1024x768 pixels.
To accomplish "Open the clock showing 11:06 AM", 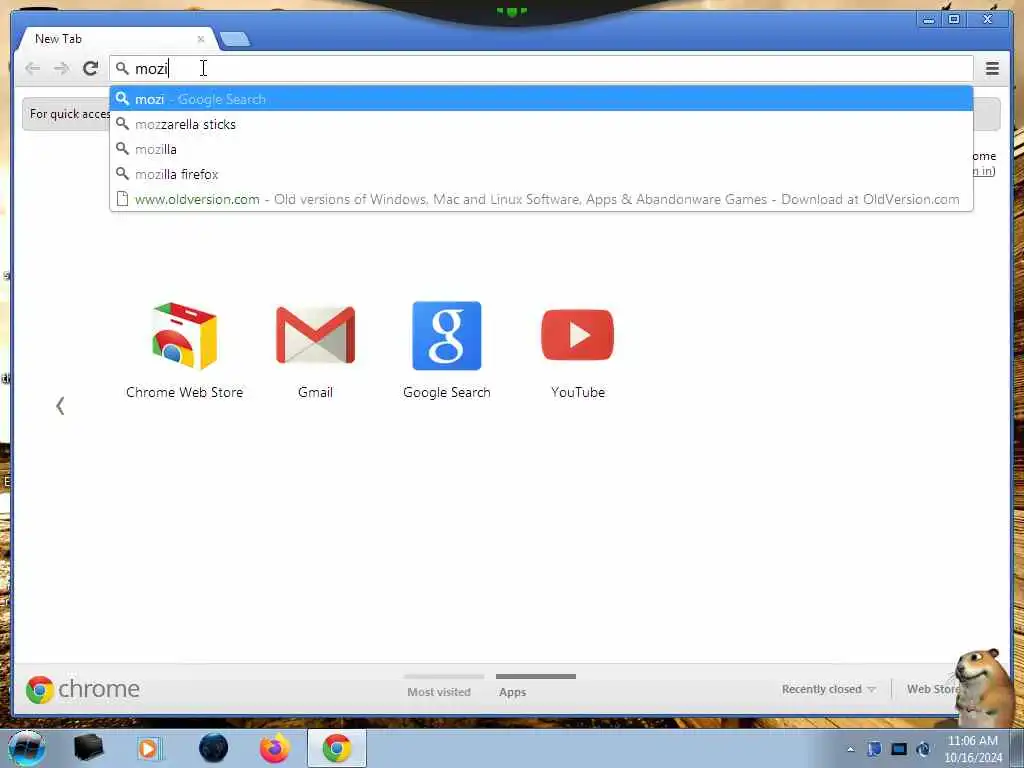I will pos(972,749).
